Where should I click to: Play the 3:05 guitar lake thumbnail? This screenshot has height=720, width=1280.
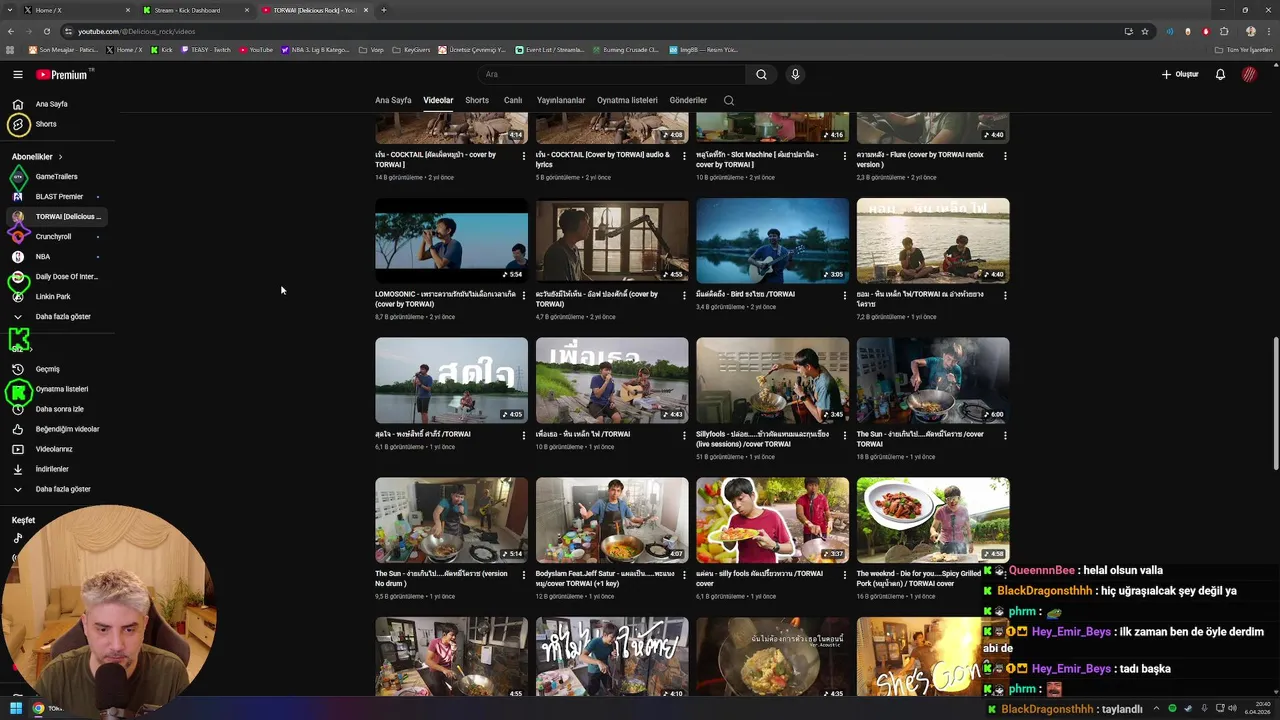tap(772, 240)
